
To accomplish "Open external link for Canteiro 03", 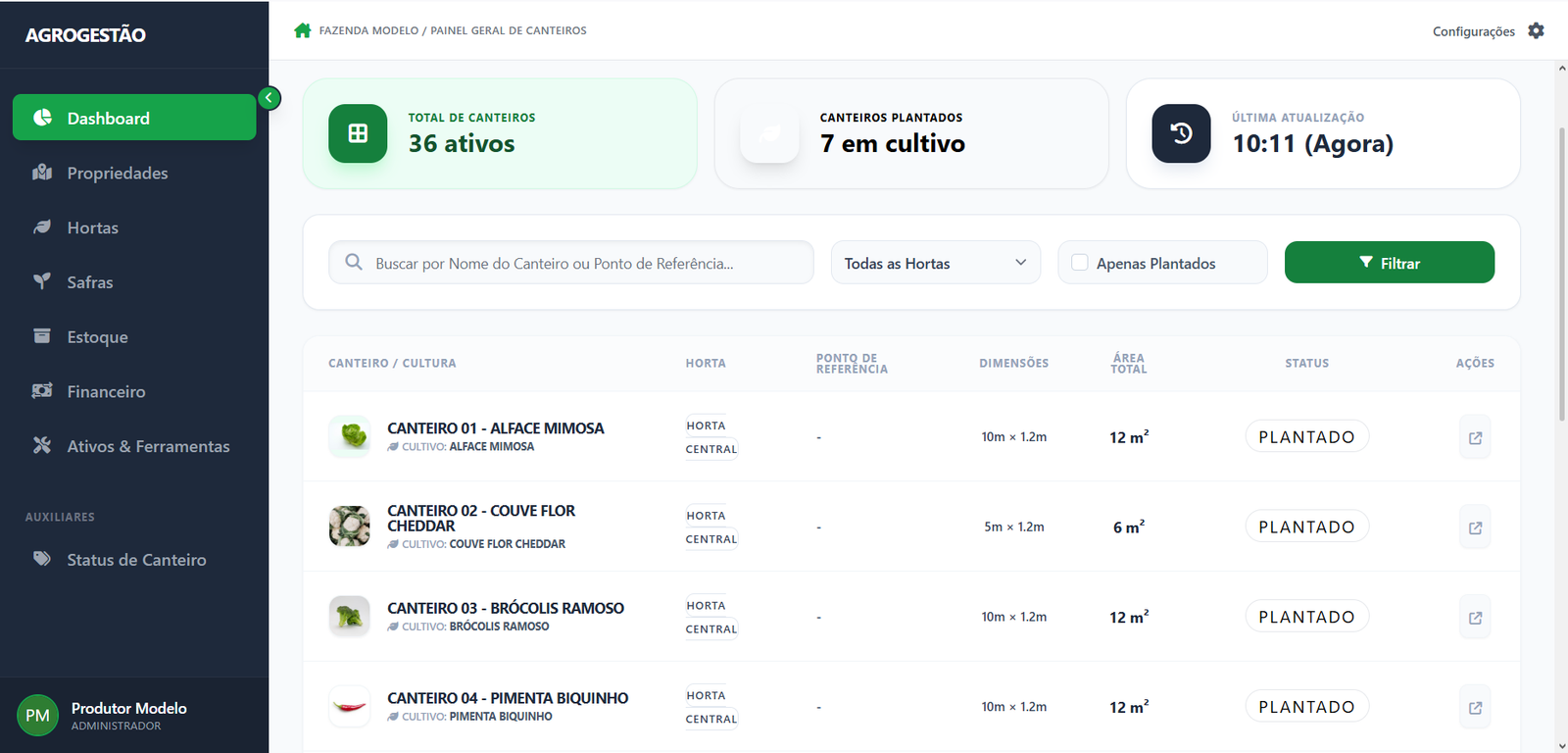I will (x=1475, y=618).
